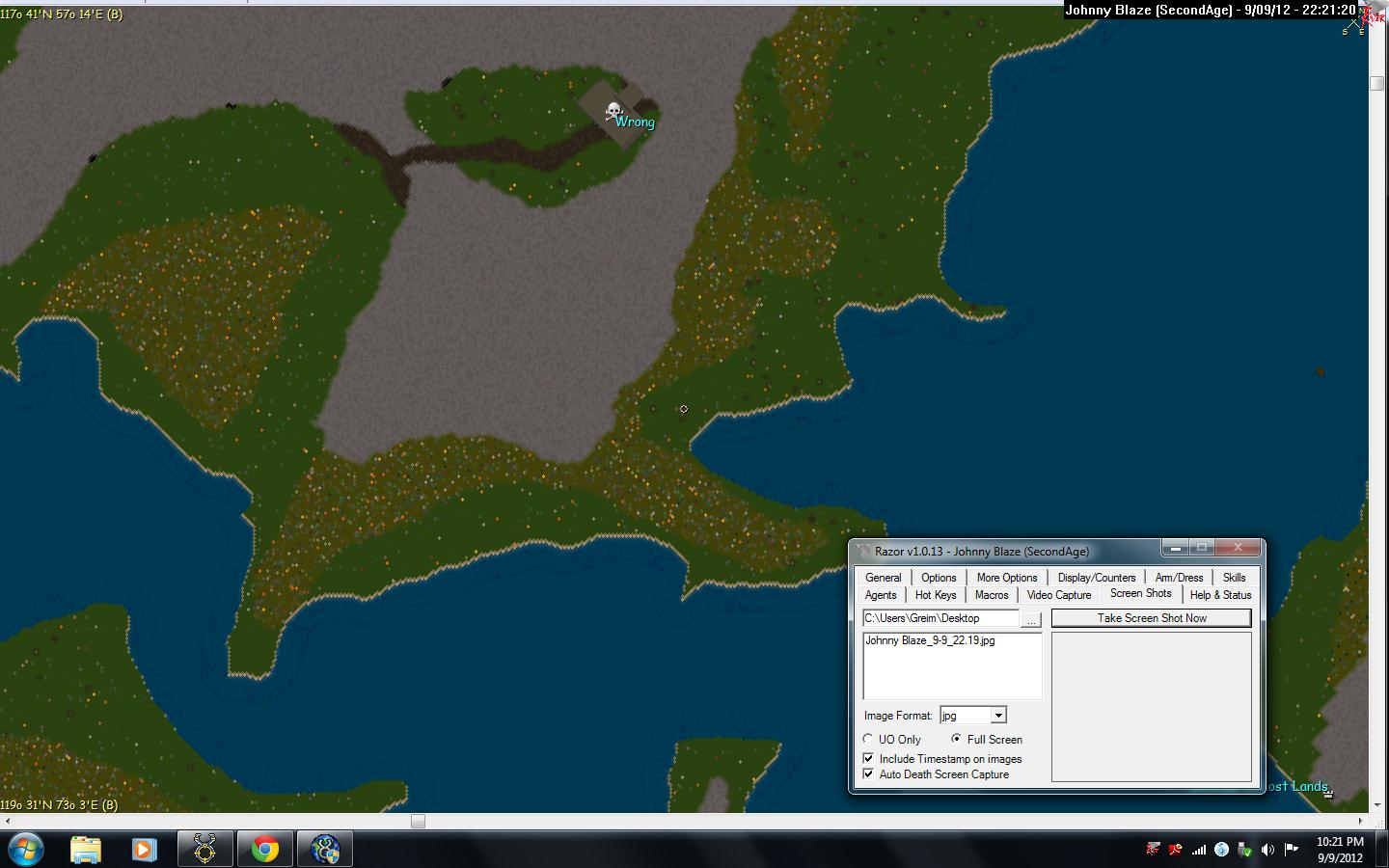Open the Windows Explorer folder icon

pos(86,849)
